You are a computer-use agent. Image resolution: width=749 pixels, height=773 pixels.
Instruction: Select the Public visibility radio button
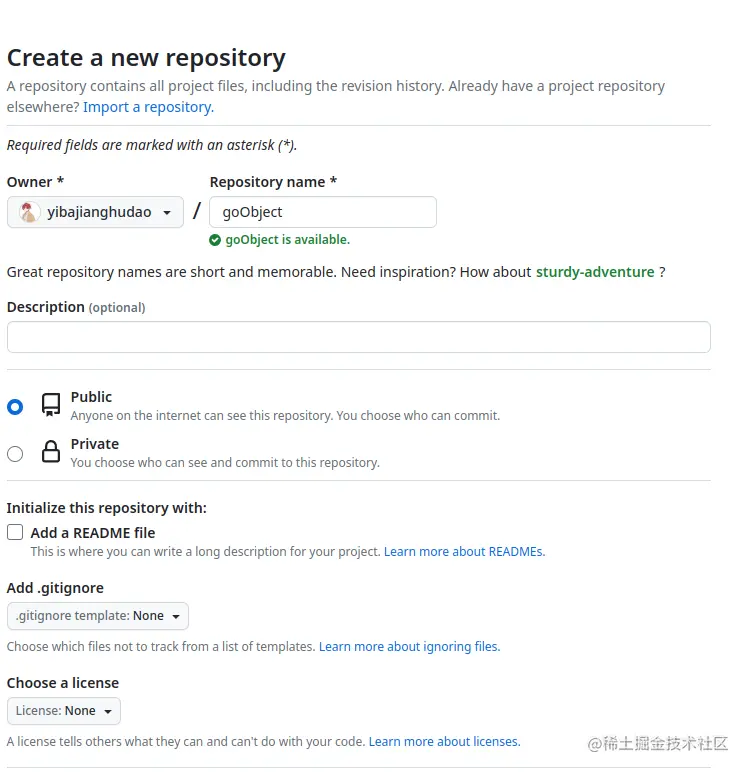(15, 407)
